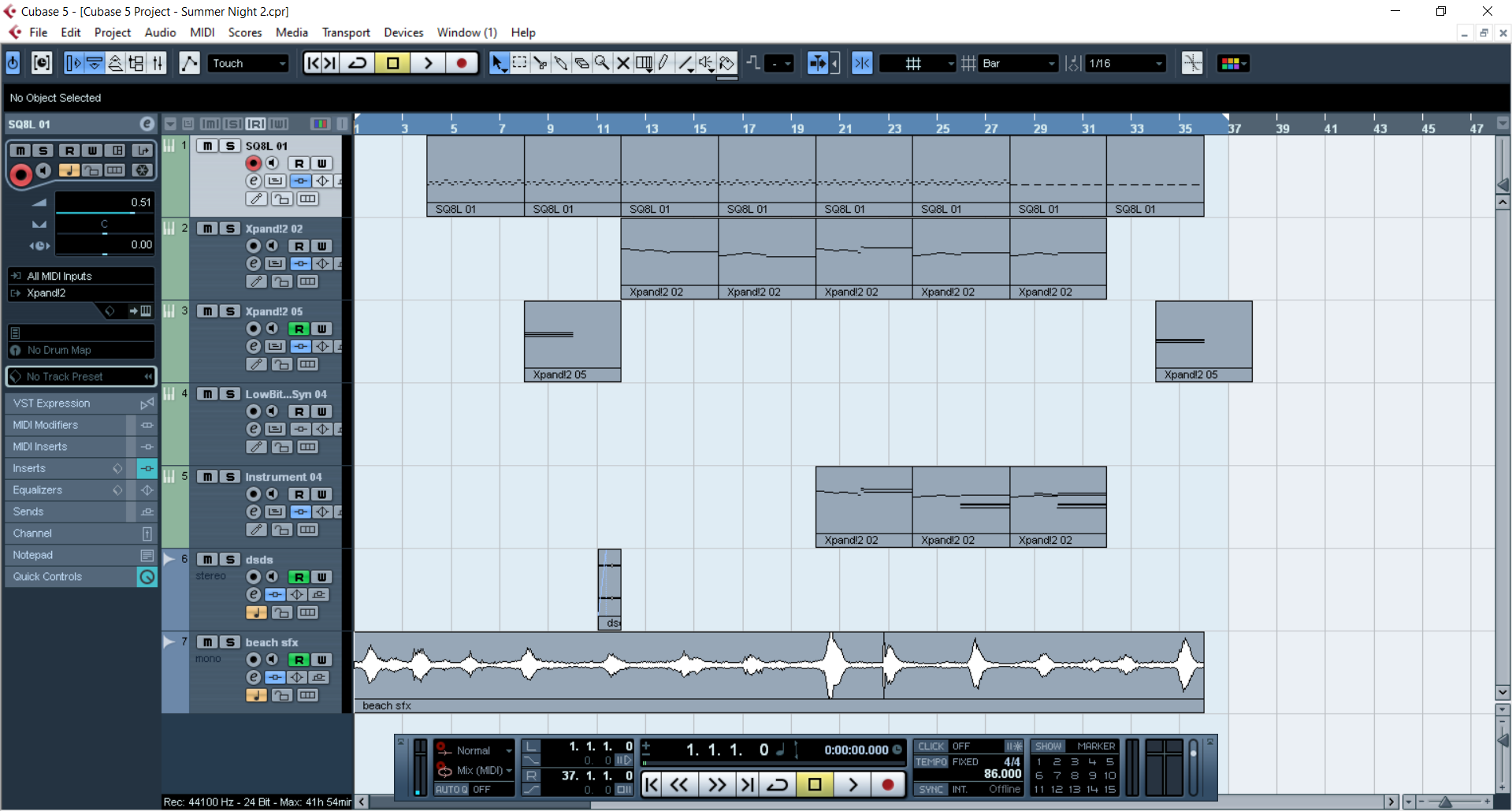Image resolution: width=1512 pixels, height=811 pixels.
Task: Click the TEMPO button in transport
Action: click(931, 762)
